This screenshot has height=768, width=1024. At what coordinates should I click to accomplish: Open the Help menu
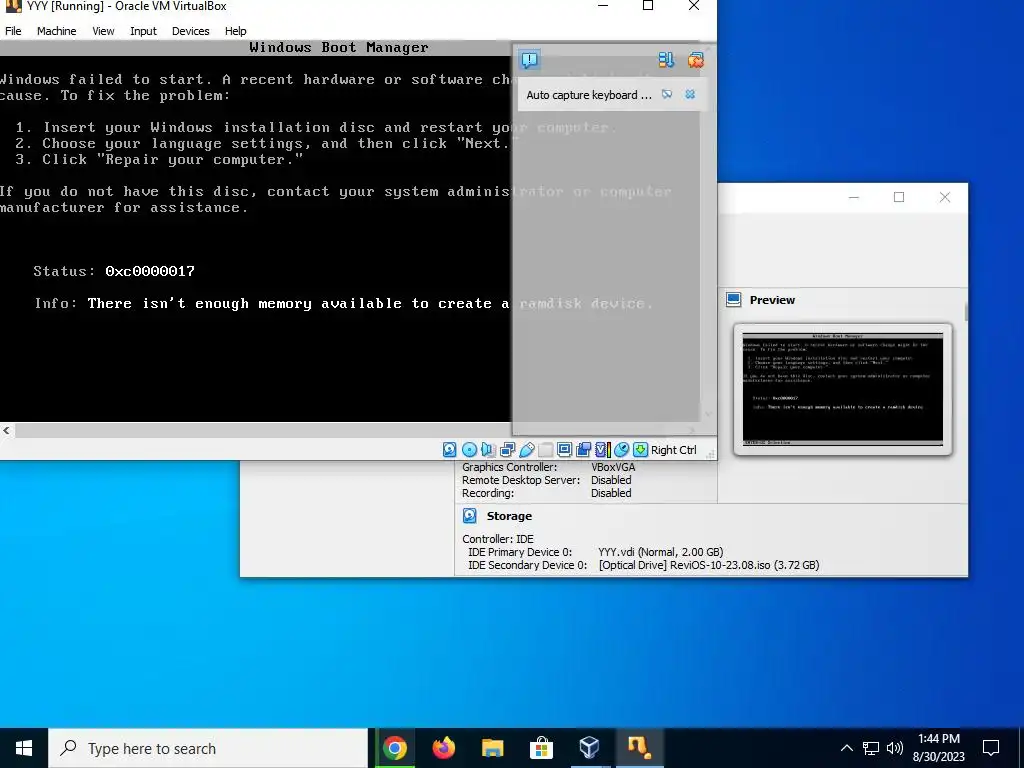235,31
